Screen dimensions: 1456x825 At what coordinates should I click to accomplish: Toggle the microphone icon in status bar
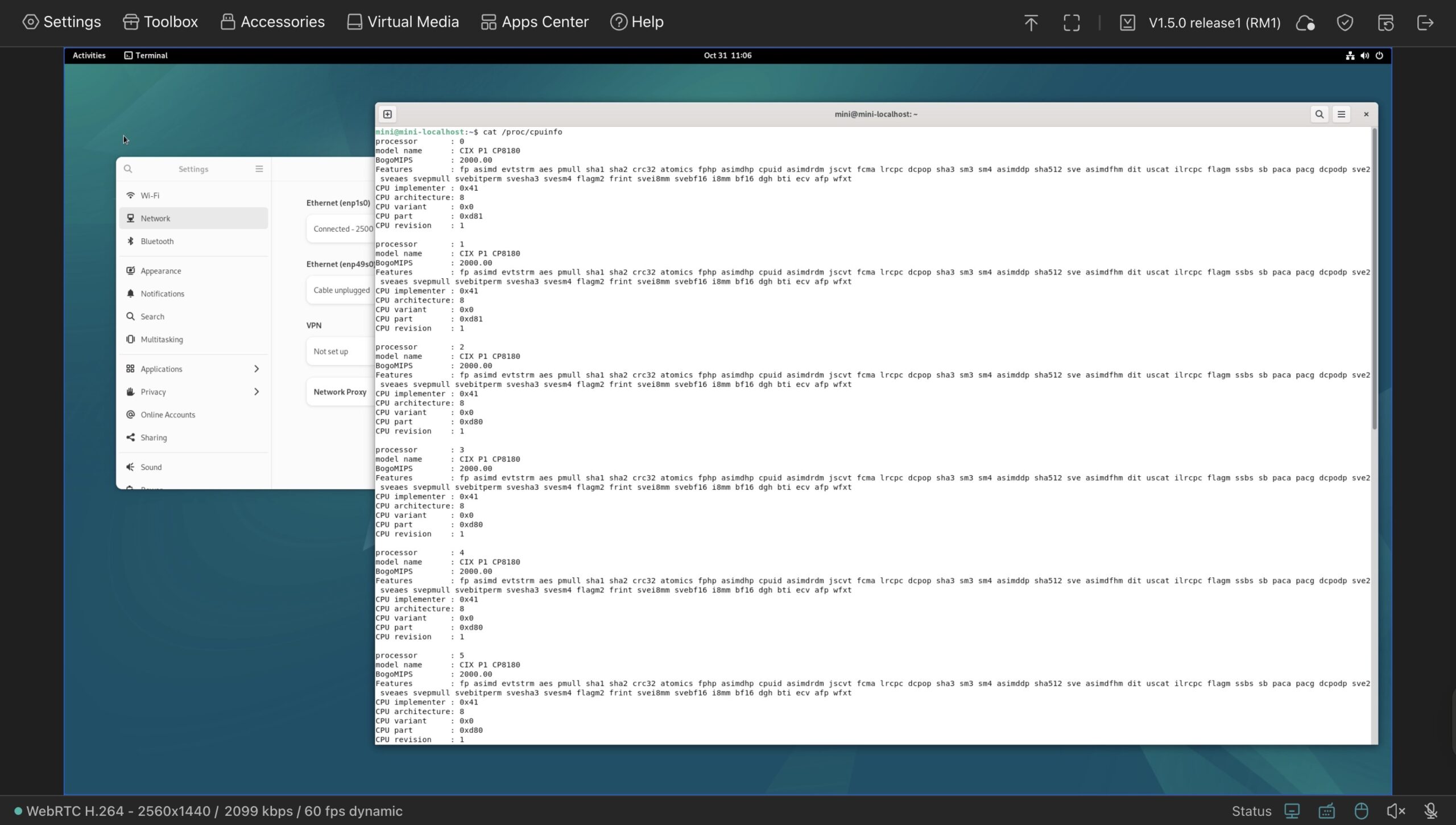pos(1430,811)
